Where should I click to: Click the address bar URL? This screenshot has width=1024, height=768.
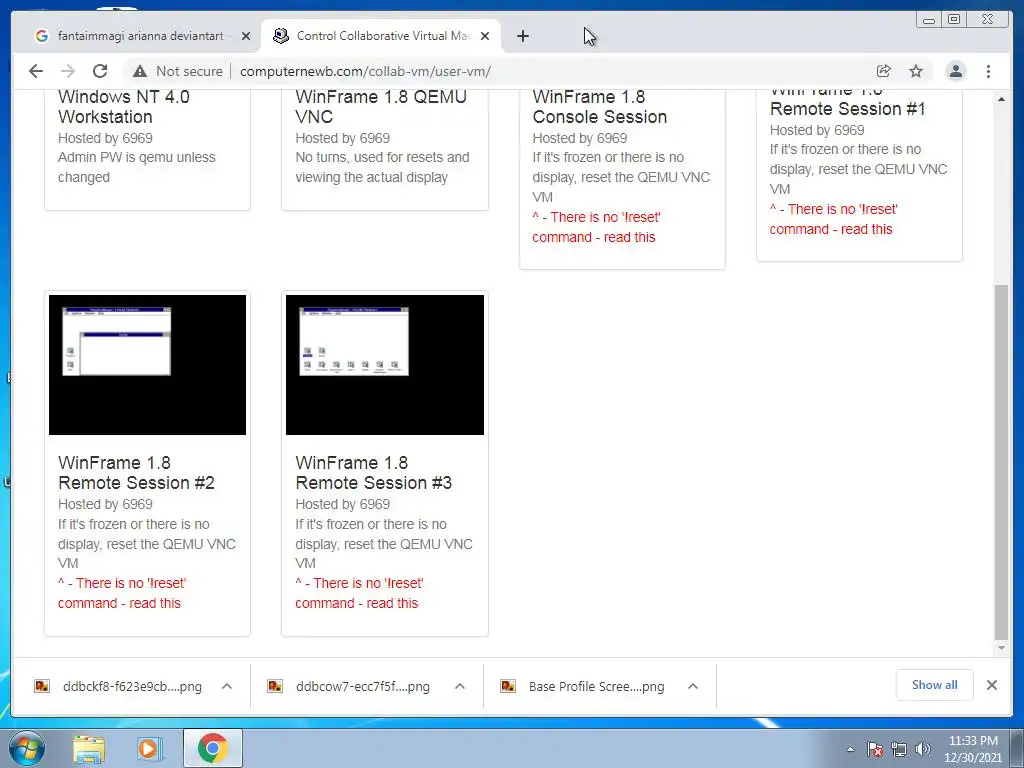coord(365,71)
